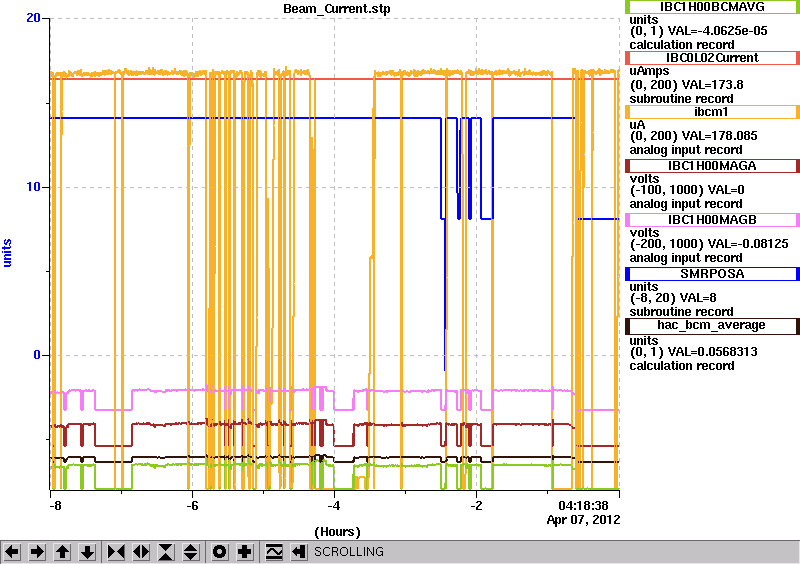The width and height of the screenshot is (800, 564).
Task: Click the y-axis value 20
Action: [x=33, y=18]
